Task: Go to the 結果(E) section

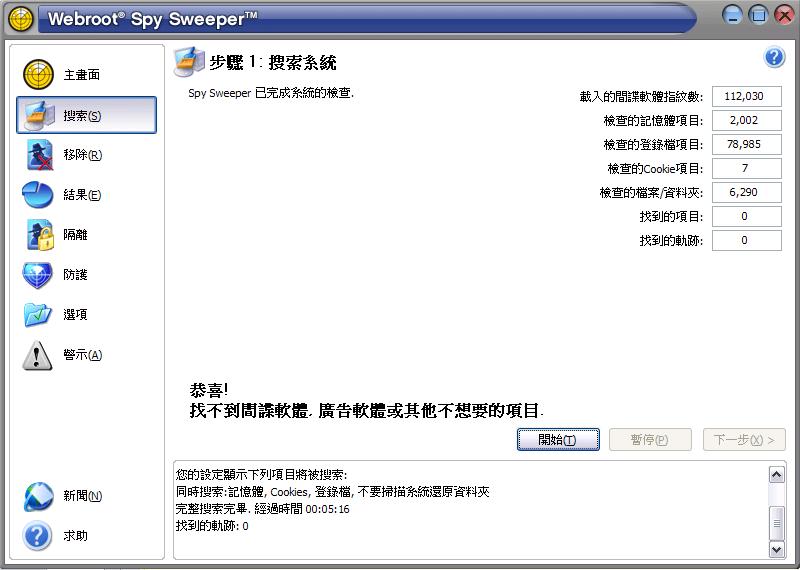Action: (82, 195)
